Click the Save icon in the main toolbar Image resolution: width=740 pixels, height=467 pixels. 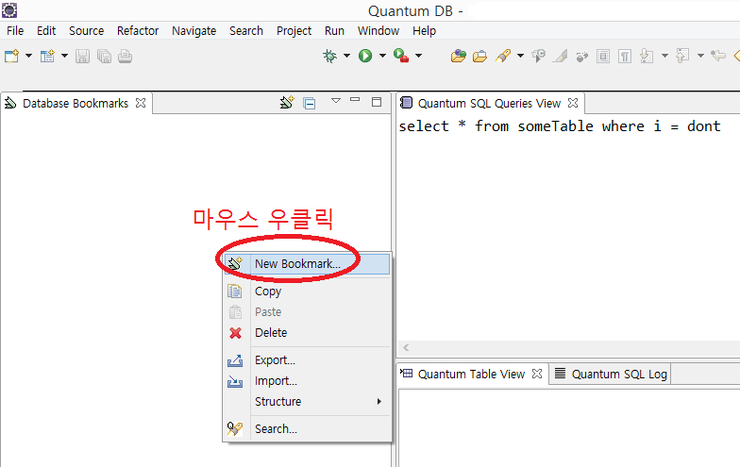83,56
